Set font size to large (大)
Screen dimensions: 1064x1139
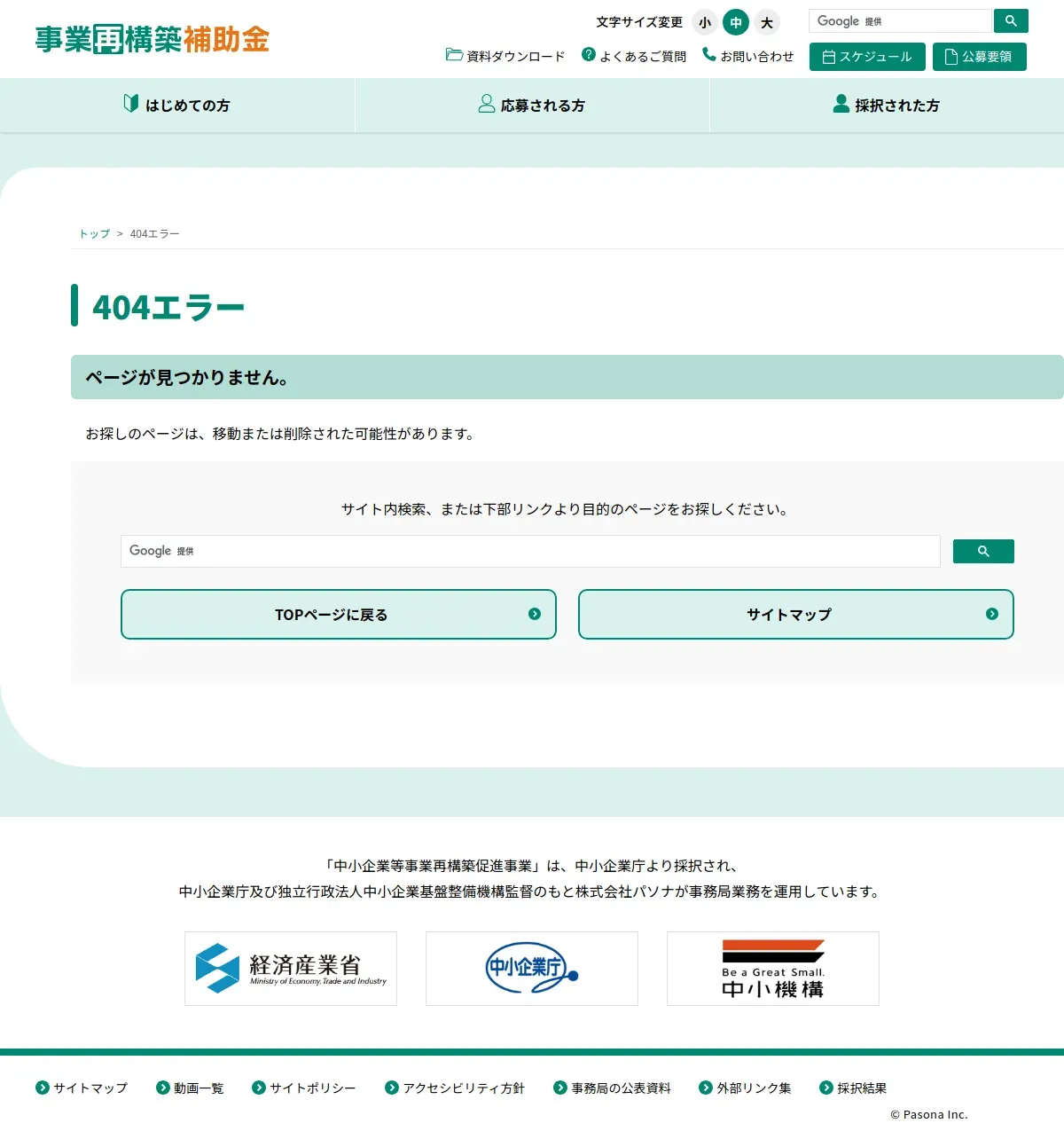(767, 23)
